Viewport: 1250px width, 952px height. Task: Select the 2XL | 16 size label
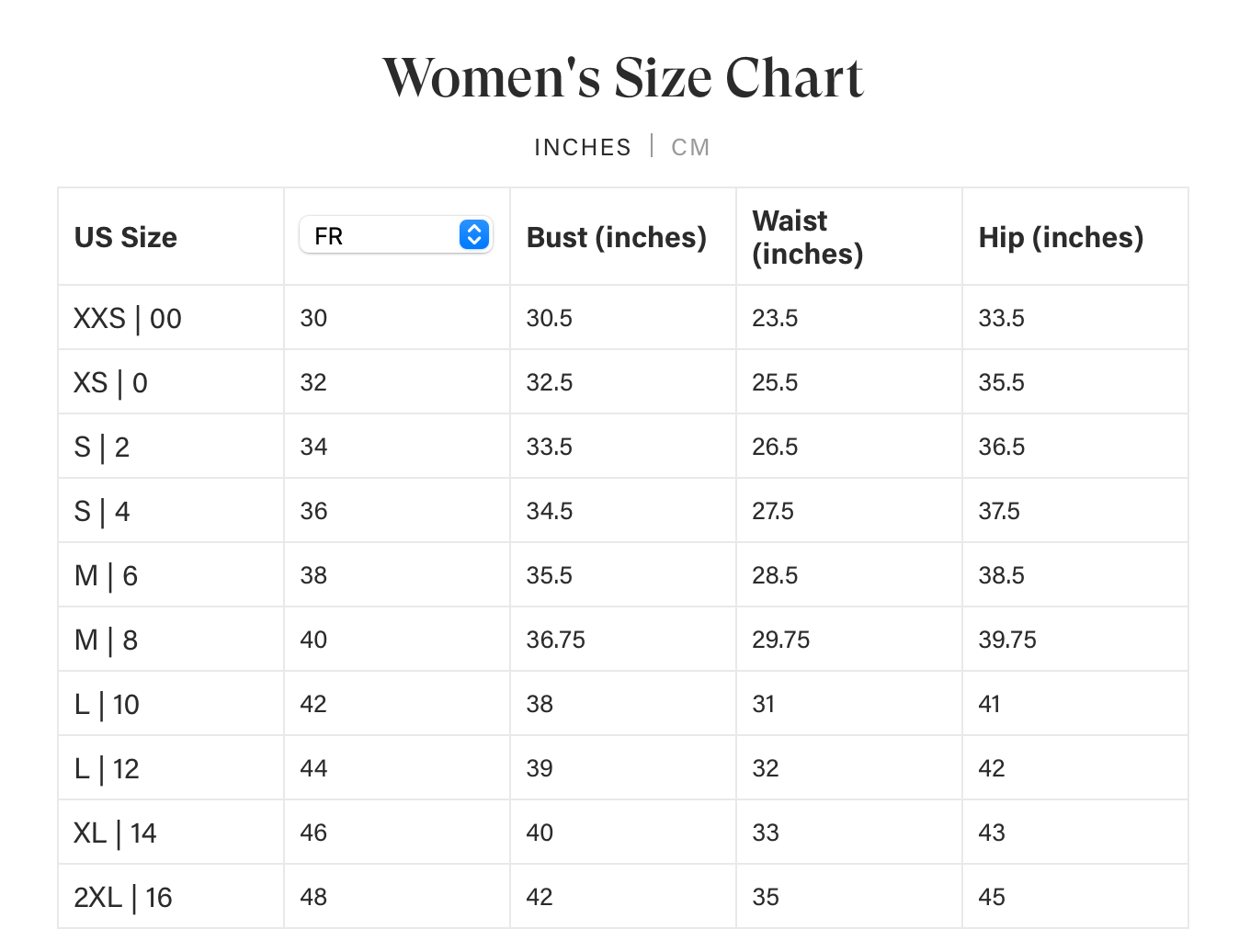(123, 898)
